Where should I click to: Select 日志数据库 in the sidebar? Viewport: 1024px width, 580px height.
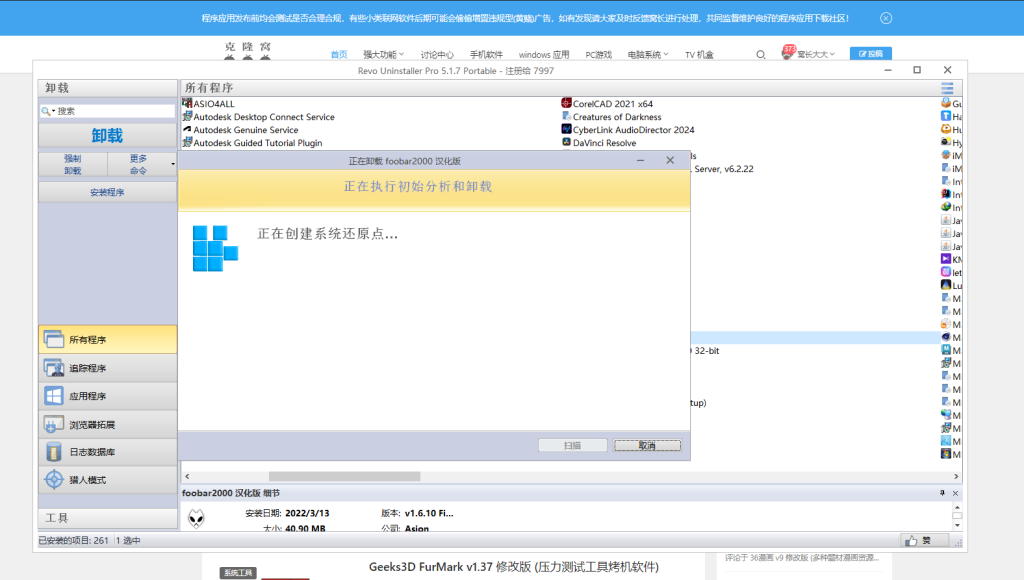point(107,452)
